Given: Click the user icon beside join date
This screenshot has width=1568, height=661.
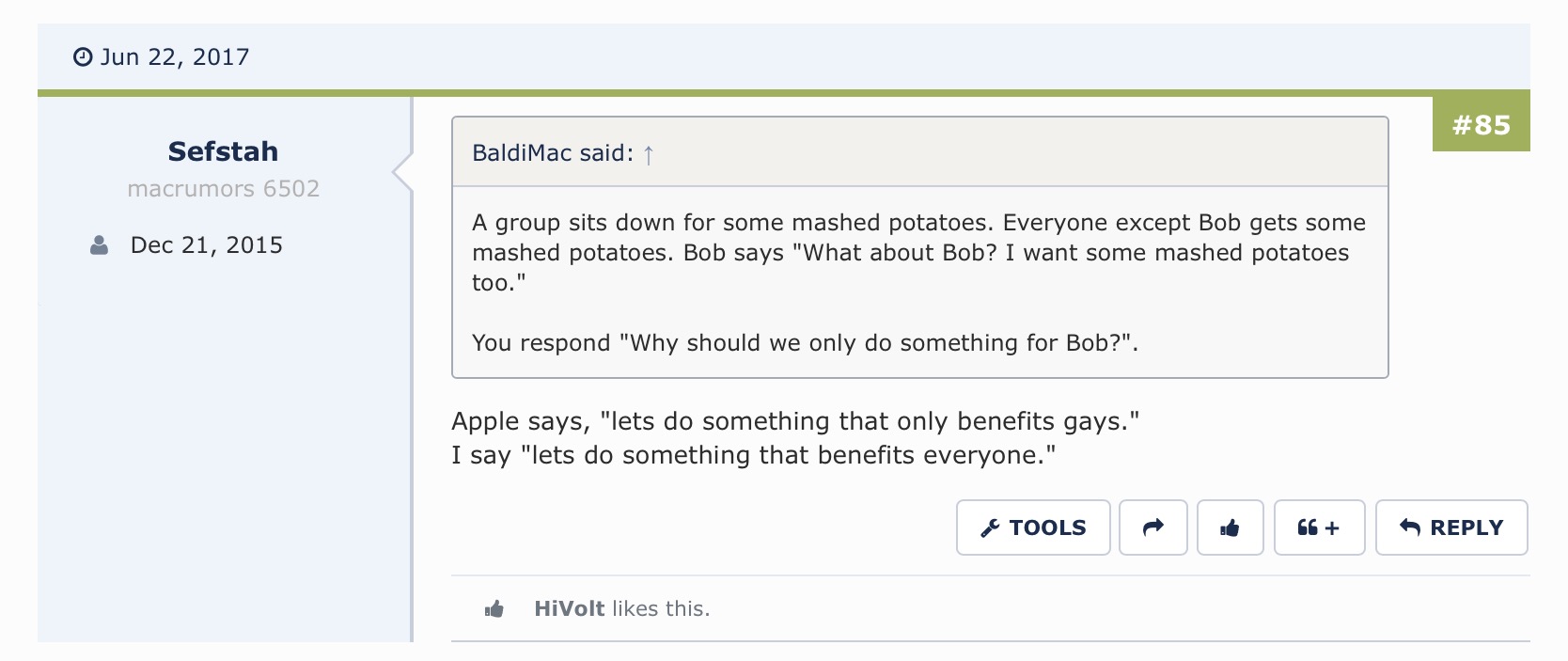Looking at the screenshot, I should coord(99,245).
